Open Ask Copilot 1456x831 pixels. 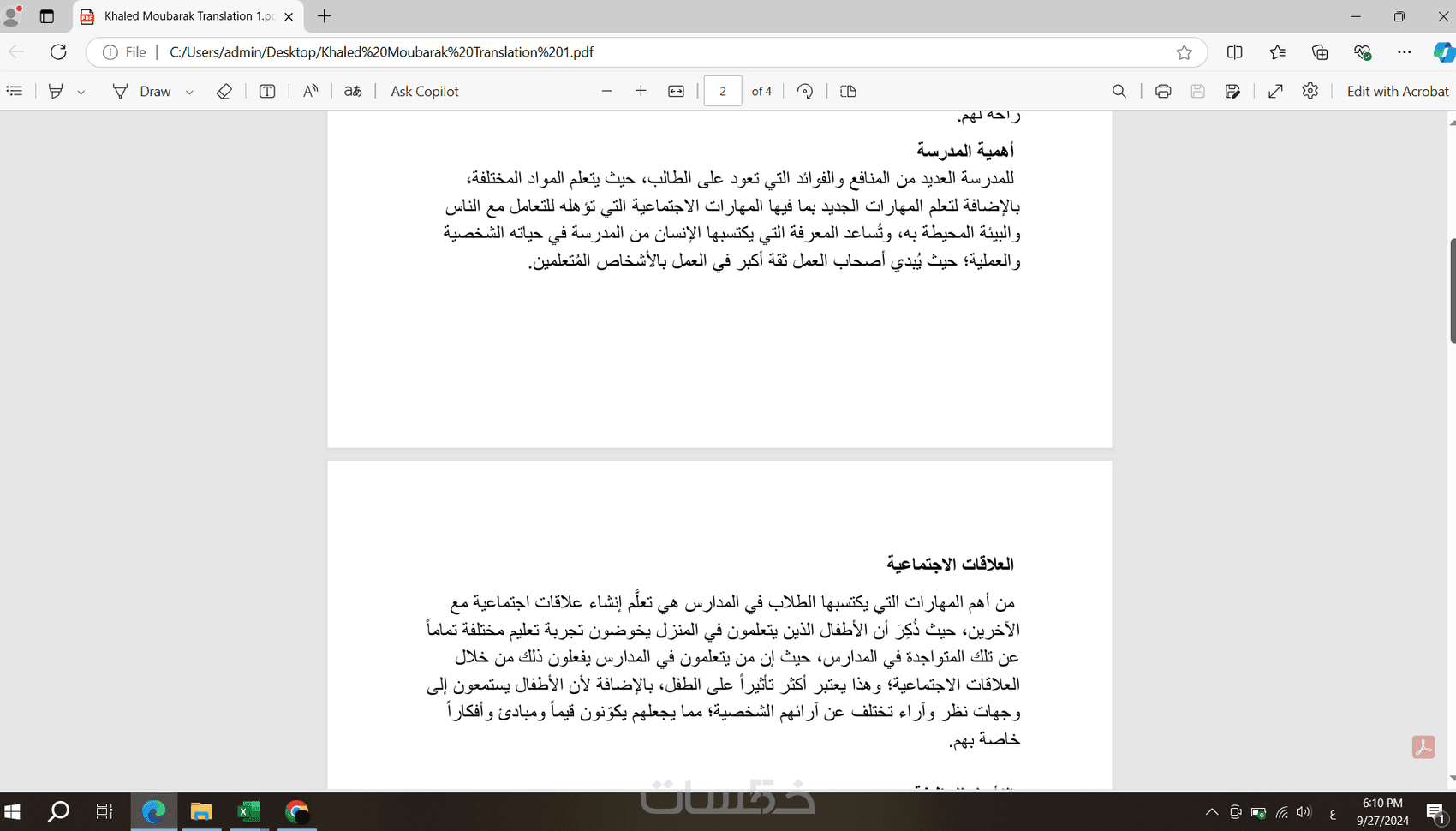coord(425,91)
